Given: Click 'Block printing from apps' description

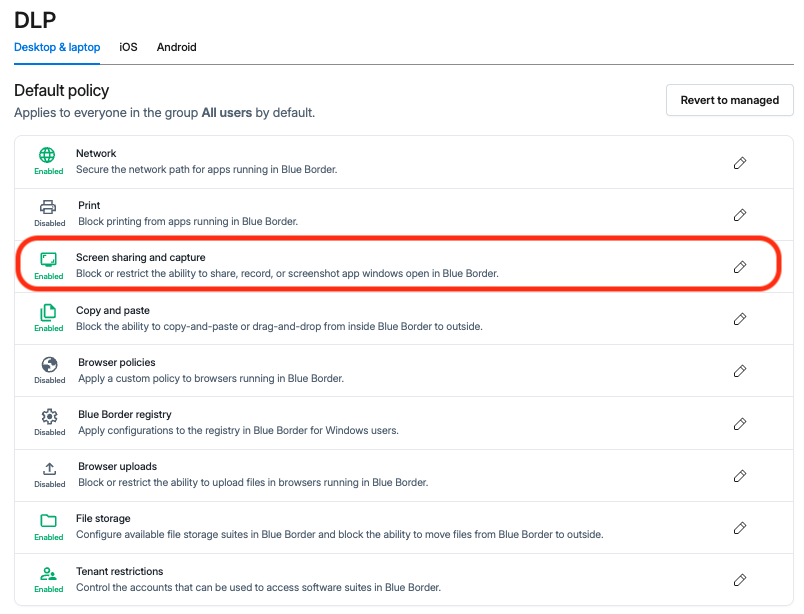Looking at the screenshot, I should point(188,222).
